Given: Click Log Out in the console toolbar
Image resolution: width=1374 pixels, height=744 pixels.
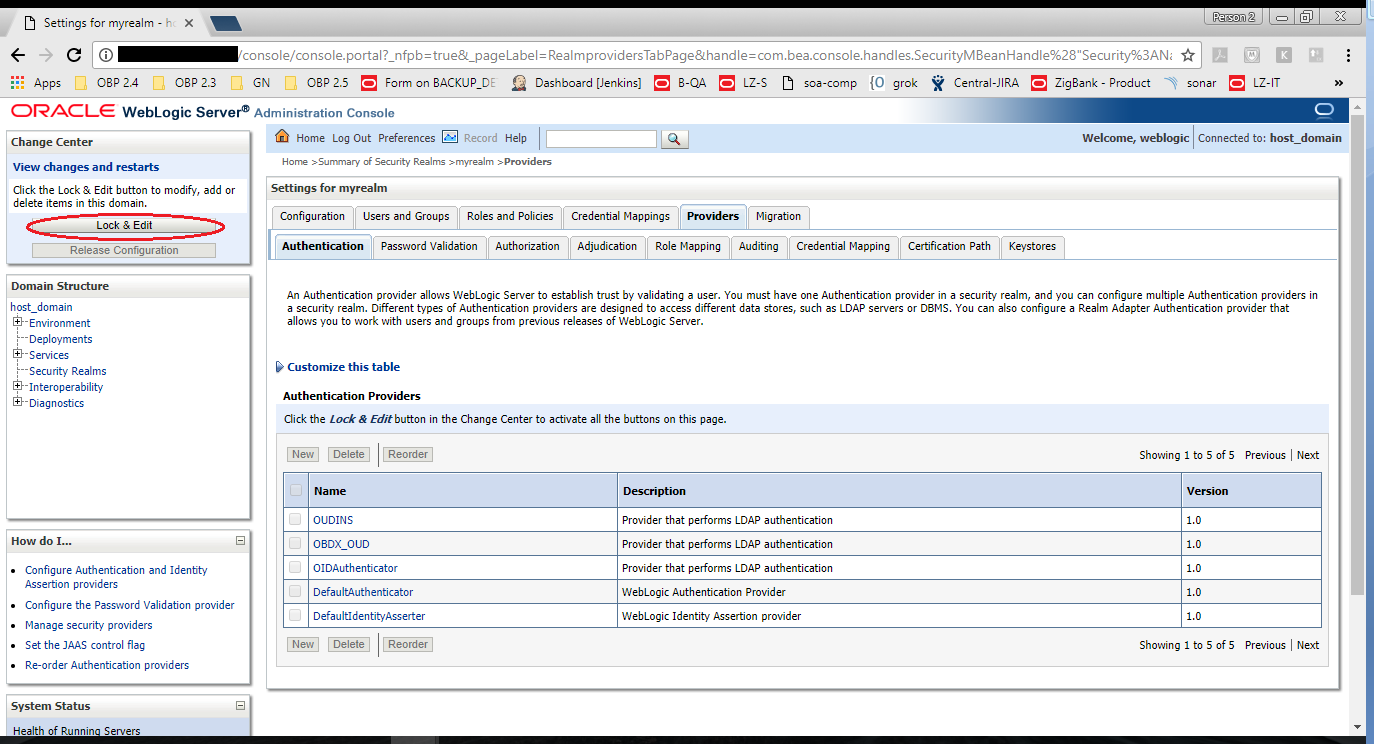Looking at the screenshot, I should tap(351, 138).
